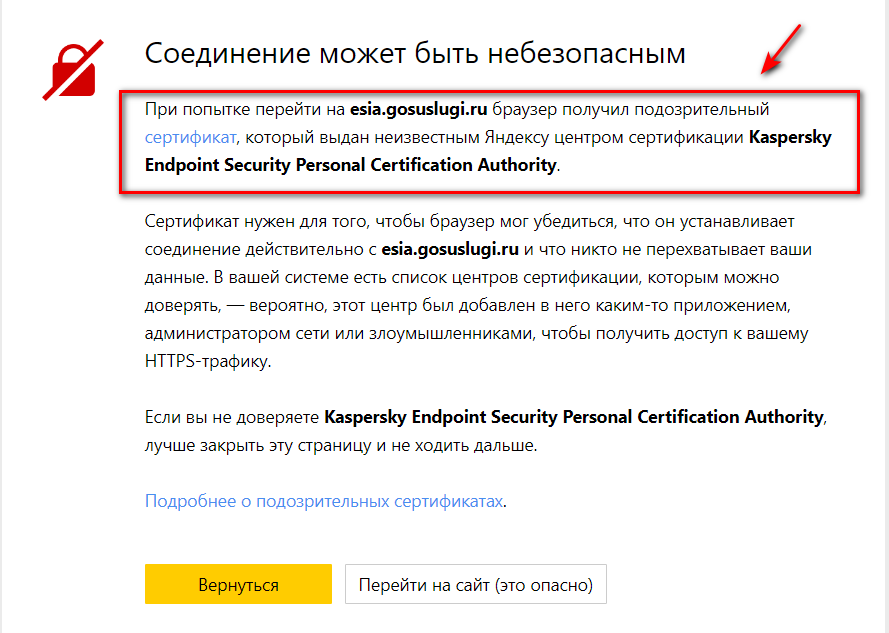The image size is (889, 633).
Task: Click bold Kaspersky authority name after "не доверяете"
Action: tap(574, 417)
